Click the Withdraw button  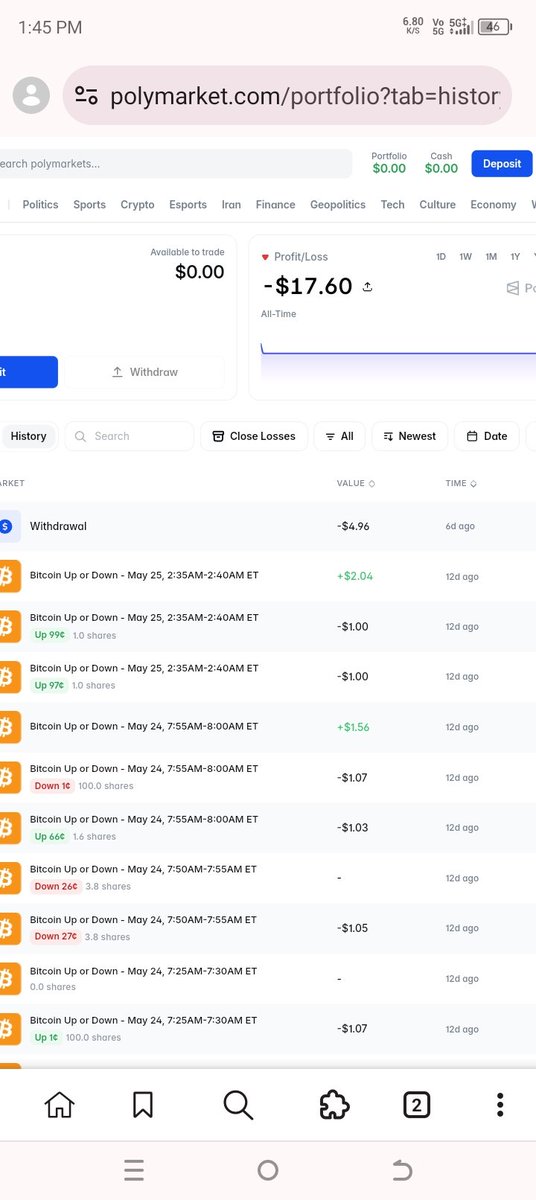pyautogui.click(x=145, y=372)
